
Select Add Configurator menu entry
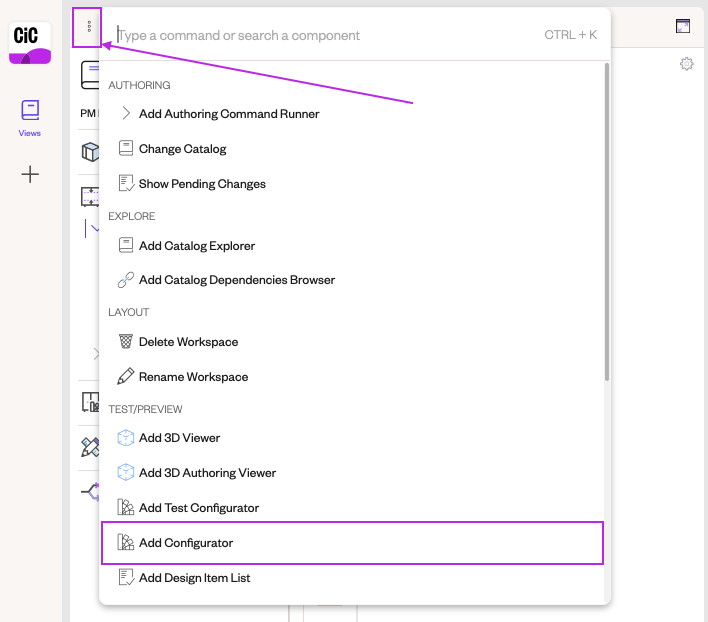[352, 543]
